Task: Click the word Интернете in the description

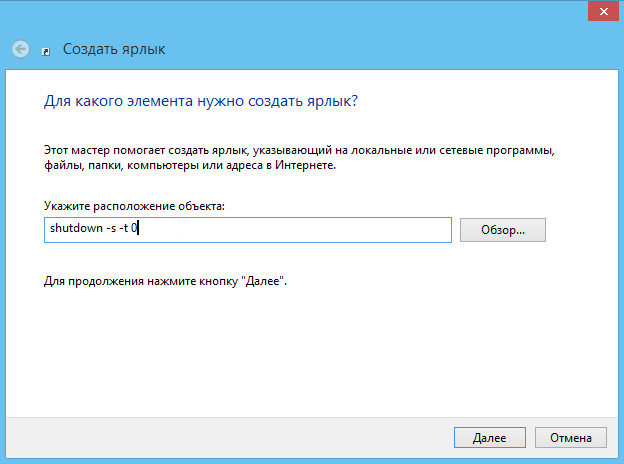Action: [x=305, y=165]
